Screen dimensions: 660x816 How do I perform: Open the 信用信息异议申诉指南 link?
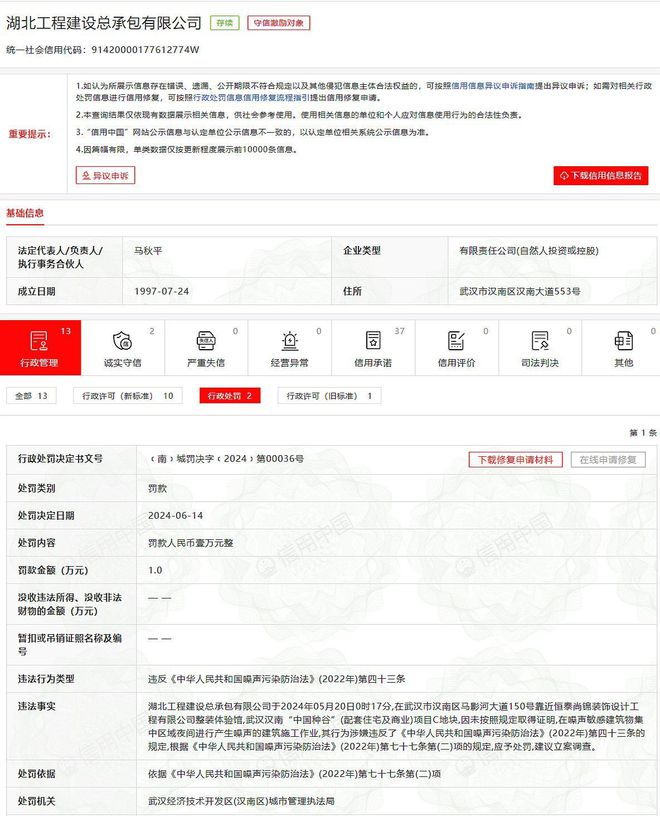pyautogui.click(x=493, y=86)
